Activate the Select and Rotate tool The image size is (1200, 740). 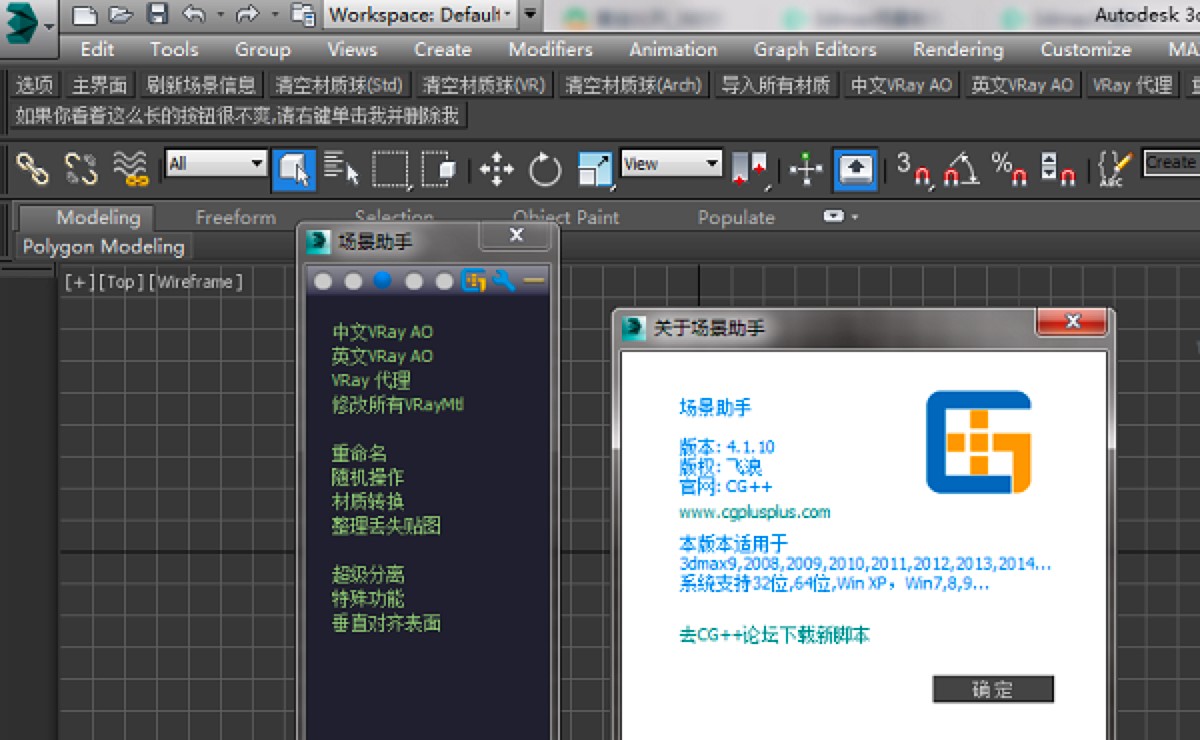click(545, 169)
